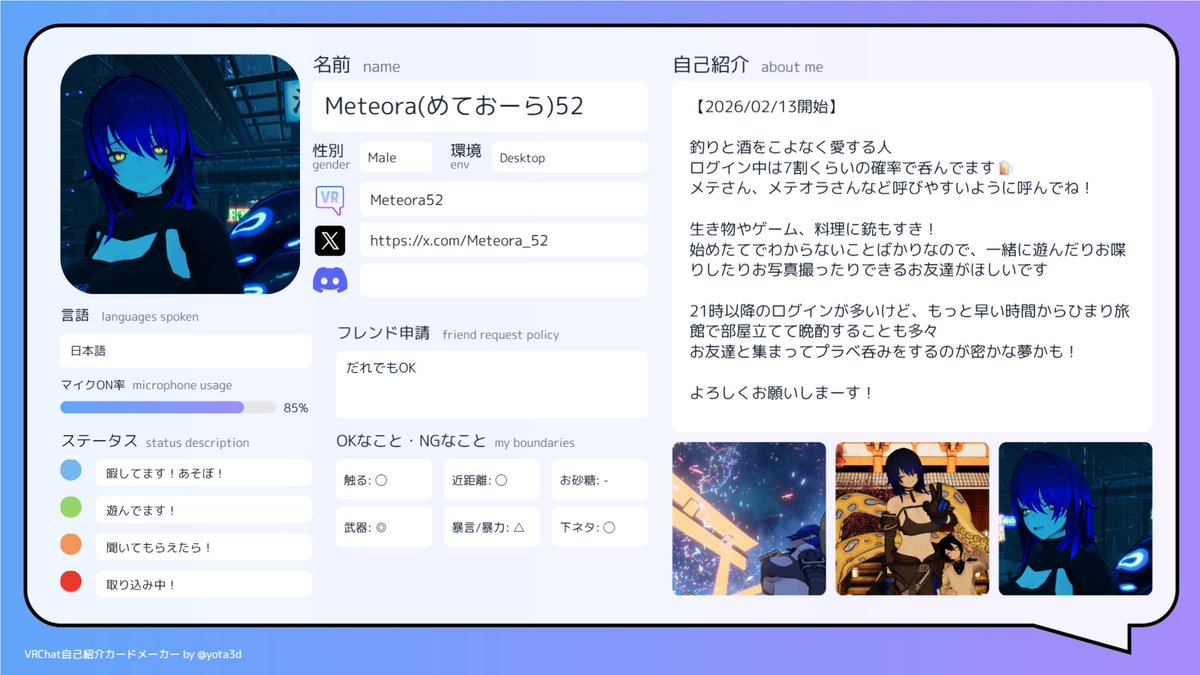
Task: Open the torii gate fireworks photo thumbnail
Action: point(749,519)
